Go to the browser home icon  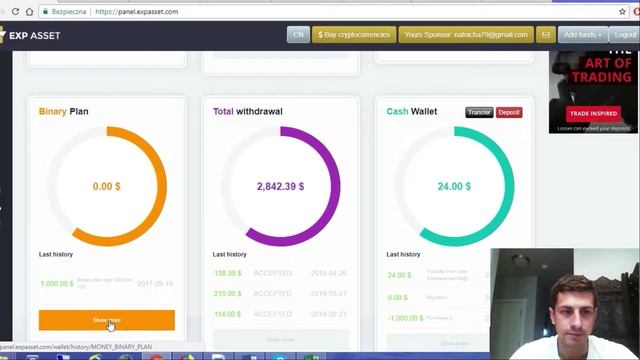coord(29,12)
